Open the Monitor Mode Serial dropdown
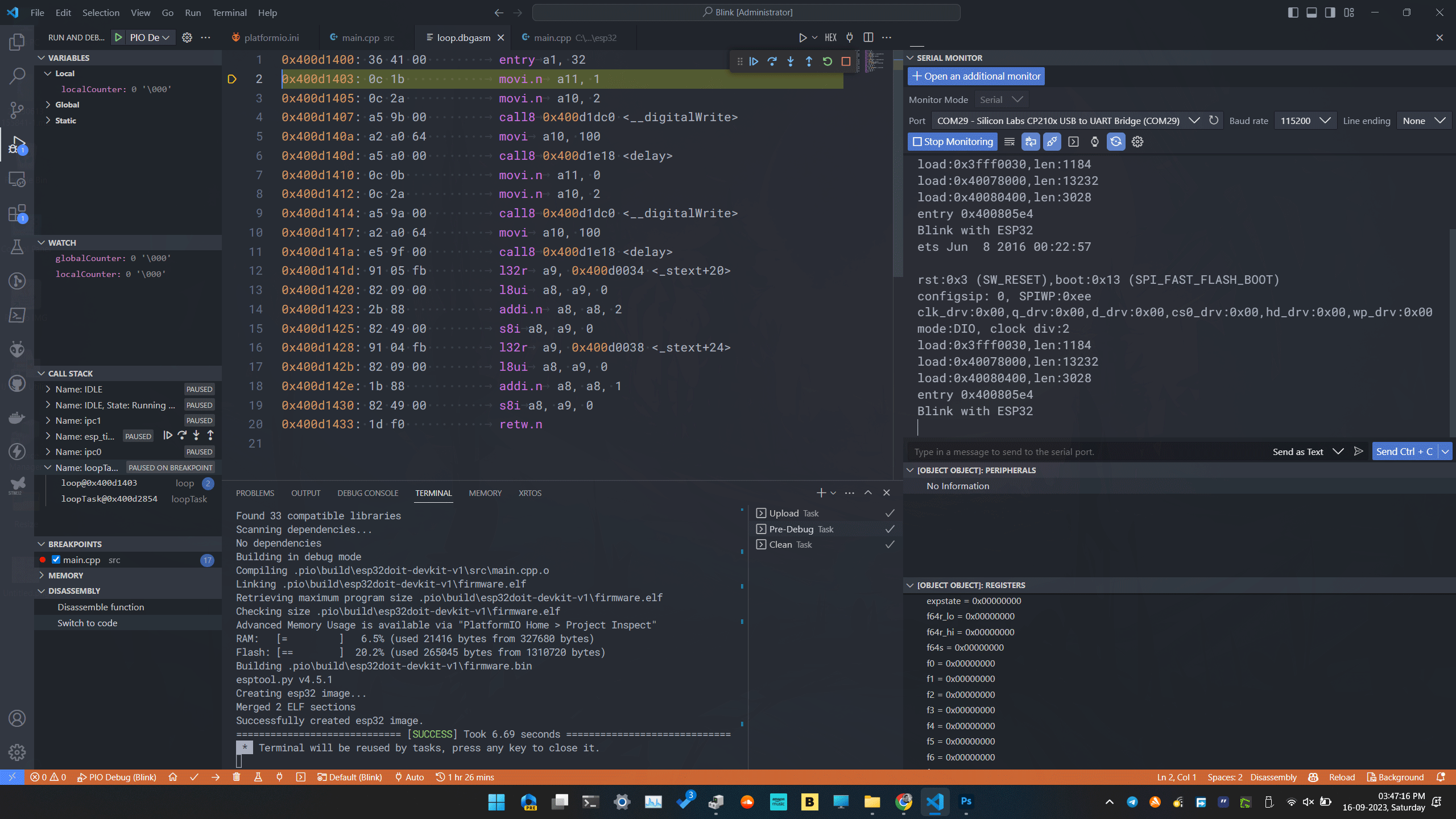The image size is (1456, 819). [x=1002, y=100]
